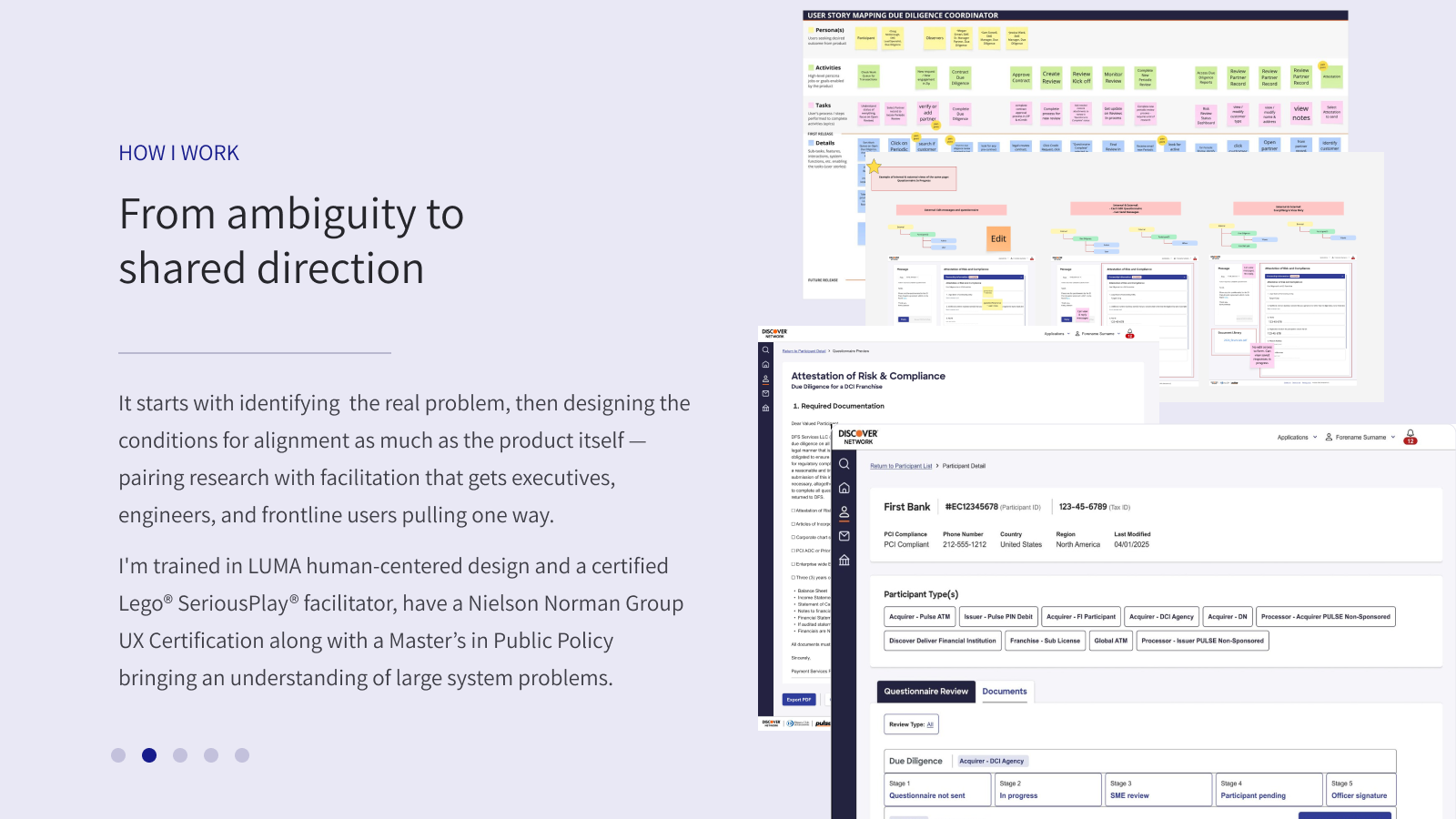Screen dimensions: 1456x819
Task: Click the 'view notes' sticky note
Action: pyautogui.click(x=1301, y=113)
